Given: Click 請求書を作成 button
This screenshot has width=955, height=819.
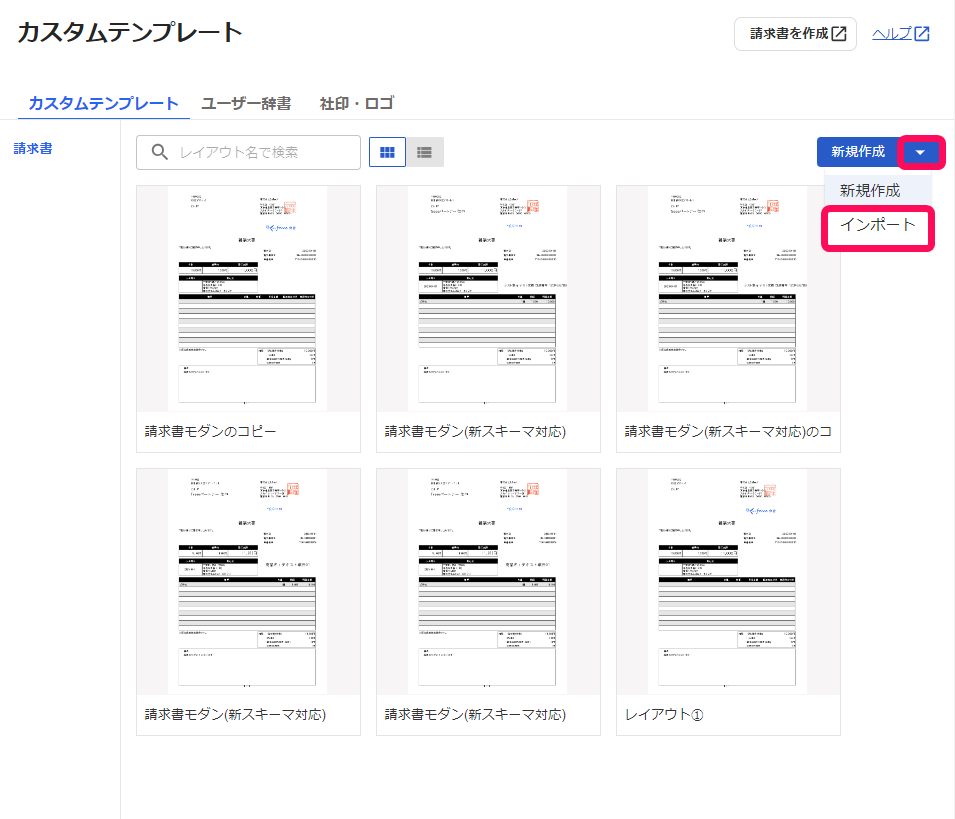Looking at the screenshot, I should coord(795,34).
